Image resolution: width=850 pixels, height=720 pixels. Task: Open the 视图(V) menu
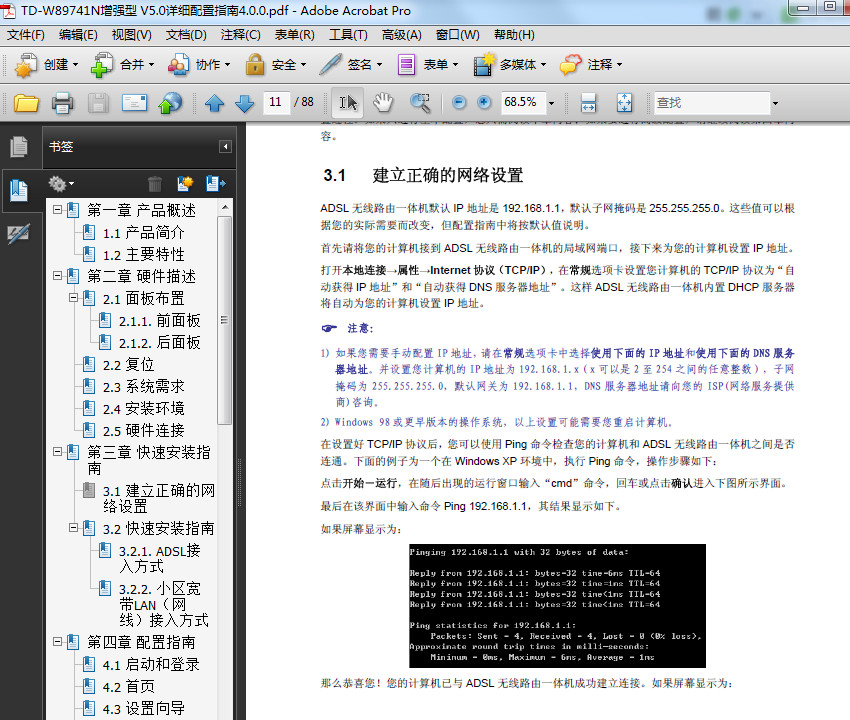tap(132, 35)
